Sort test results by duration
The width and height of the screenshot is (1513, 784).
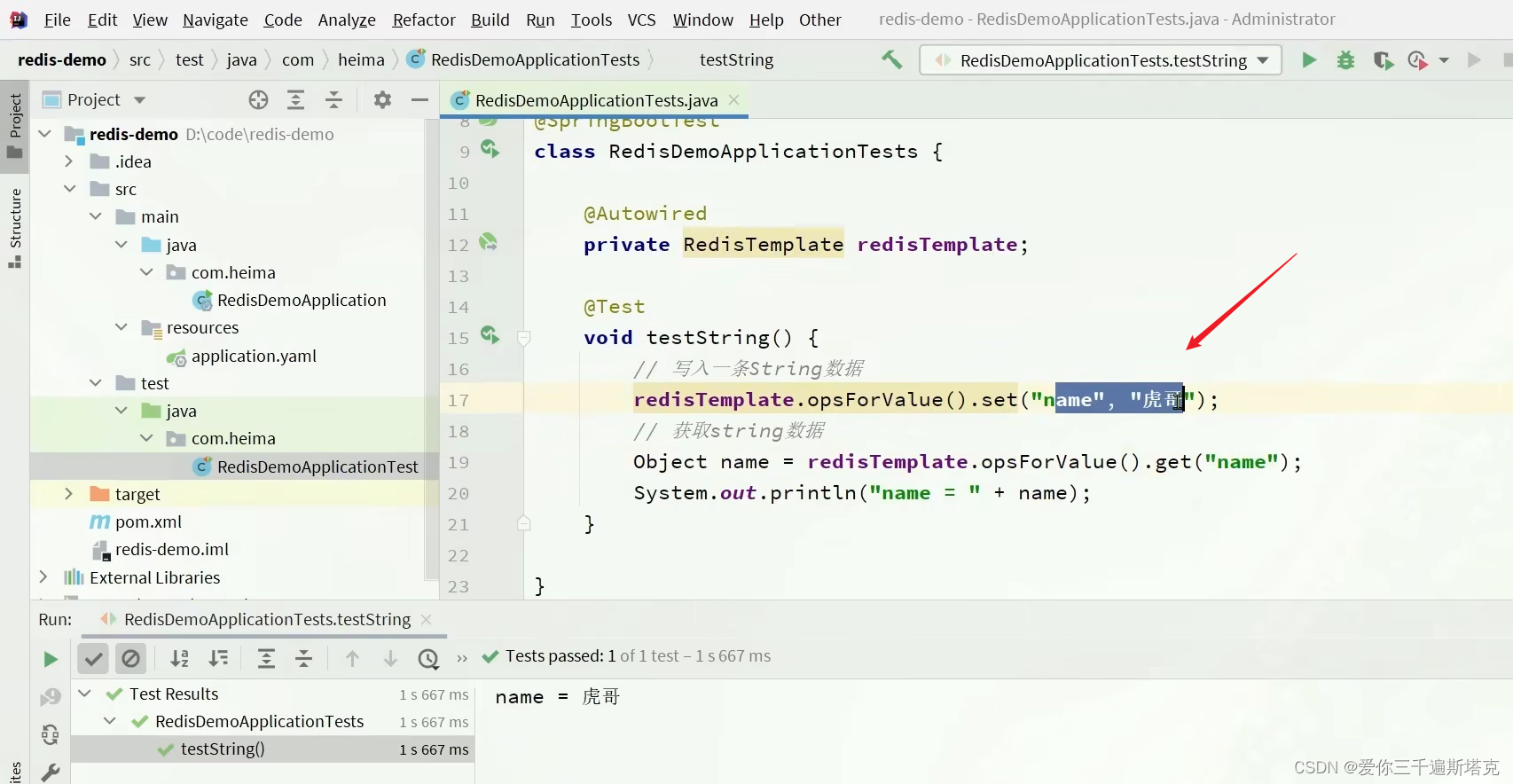point(218,658)
